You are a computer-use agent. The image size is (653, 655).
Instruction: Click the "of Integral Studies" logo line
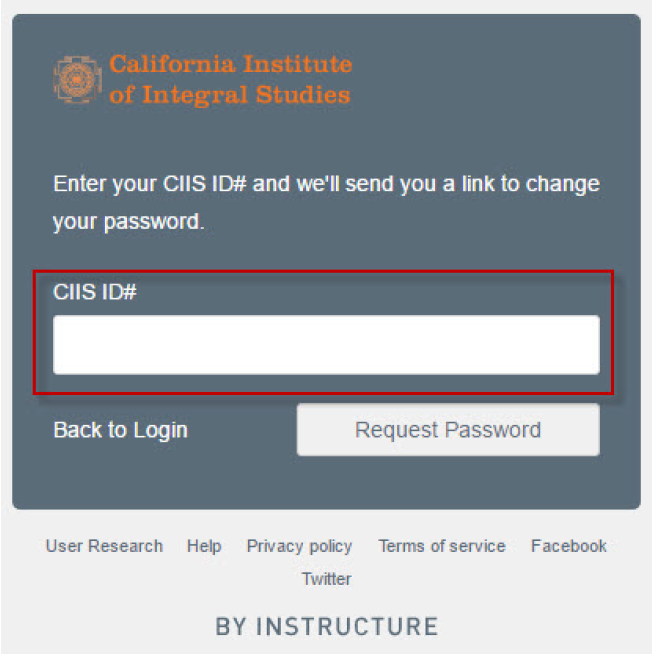point(230,95)
